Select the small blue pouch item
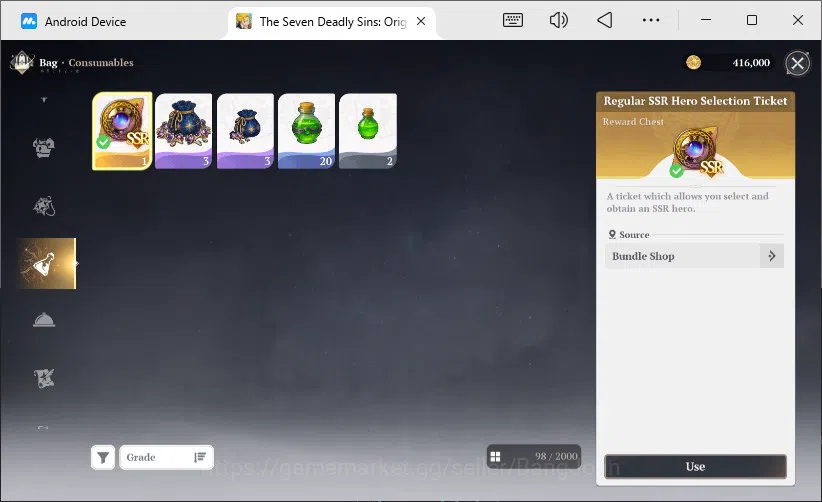 245,131
